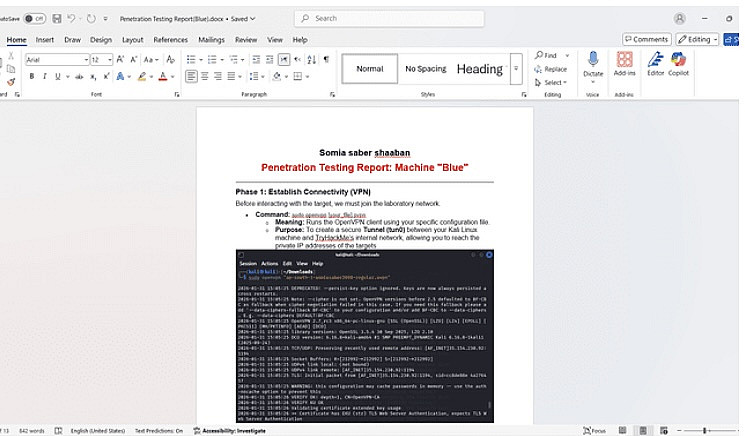
Task: Click the Bullets list icon
Action: click(x=191, y=59)
